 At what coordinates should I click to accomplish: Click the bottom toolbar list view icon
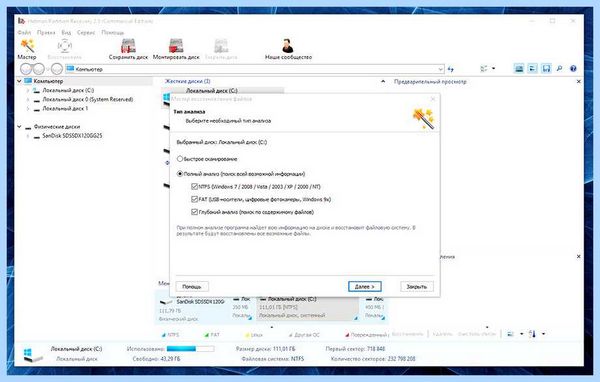coord(510,334)
